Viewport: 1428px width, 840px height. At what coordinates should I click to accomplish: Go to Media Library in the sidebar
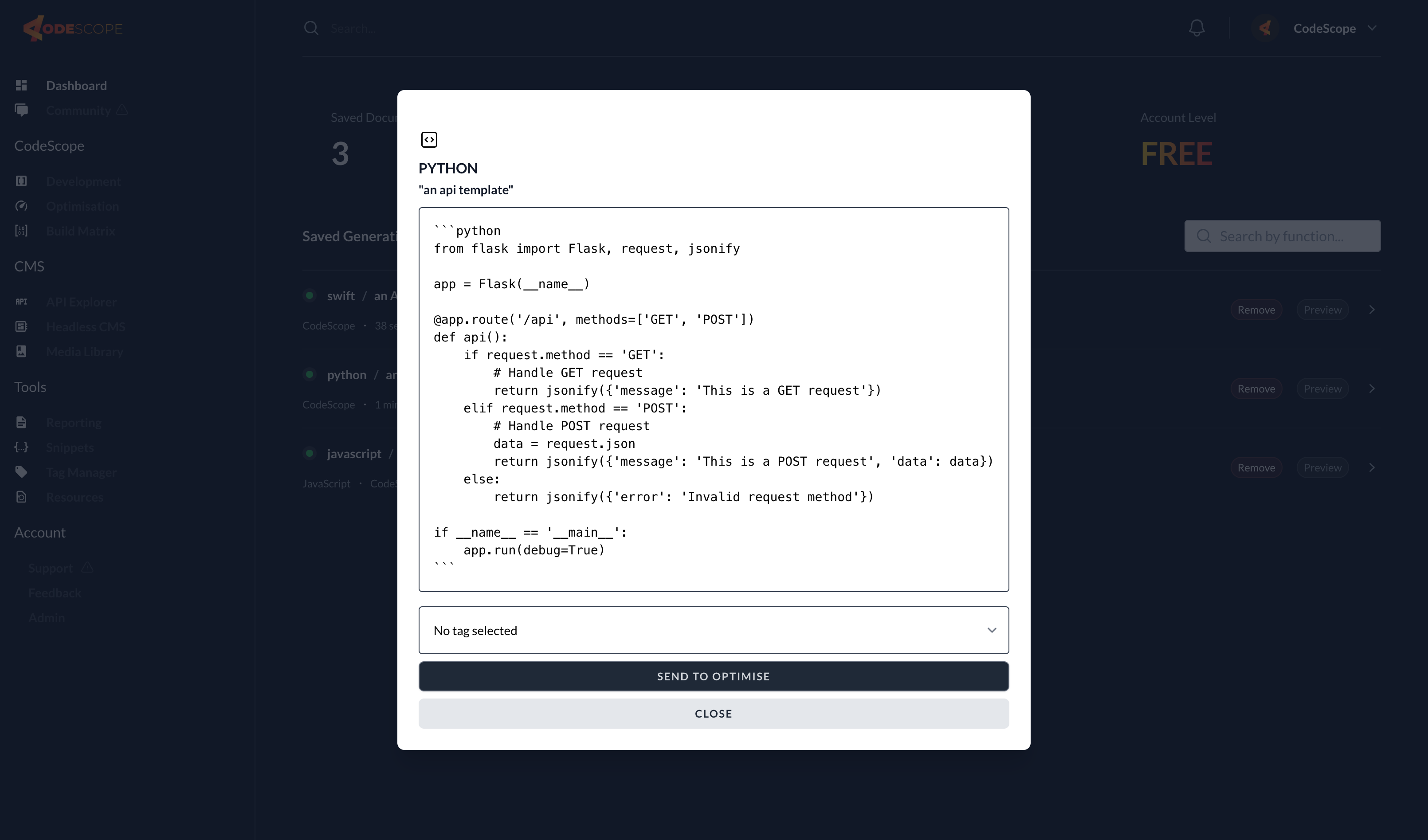[84, 351]
